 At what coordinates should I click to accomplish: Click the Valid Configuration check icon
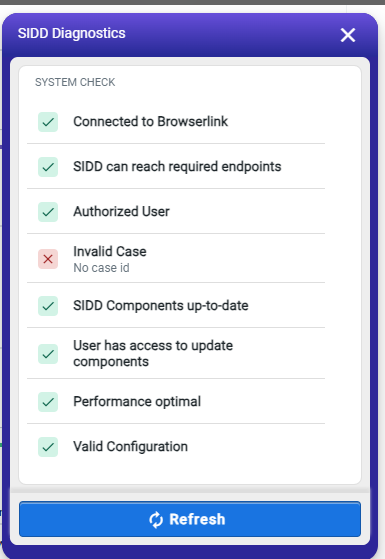[48, 447]
